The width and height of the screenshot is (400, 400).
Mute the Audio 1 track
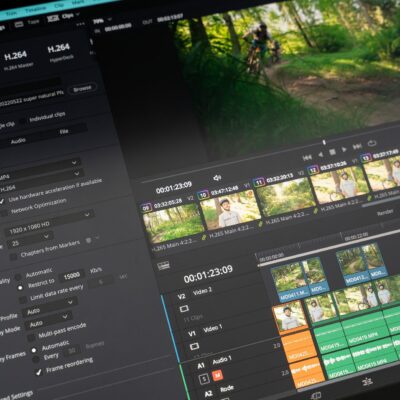click(x=217, y=376)
